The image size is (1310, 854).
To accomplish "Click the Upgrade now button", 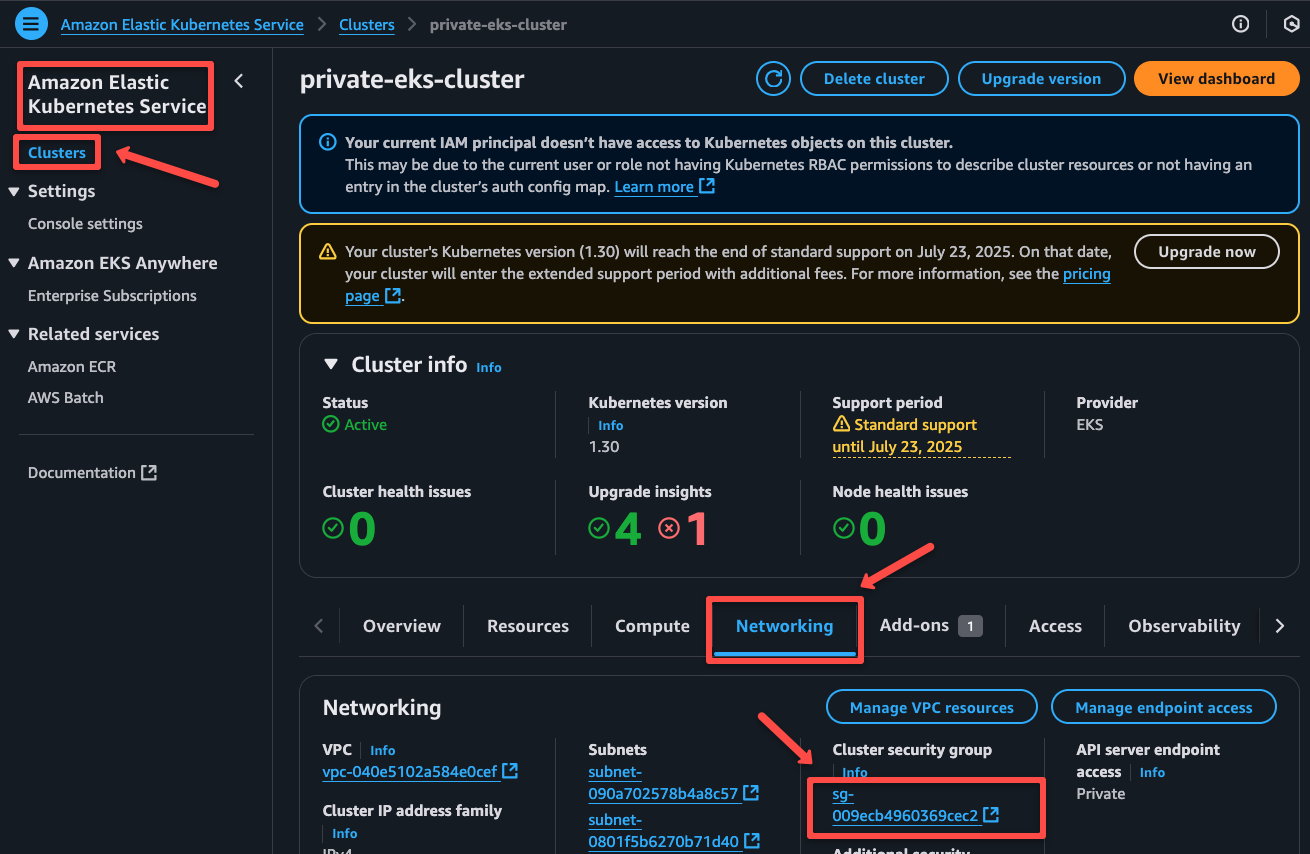I will [1206, 252].
